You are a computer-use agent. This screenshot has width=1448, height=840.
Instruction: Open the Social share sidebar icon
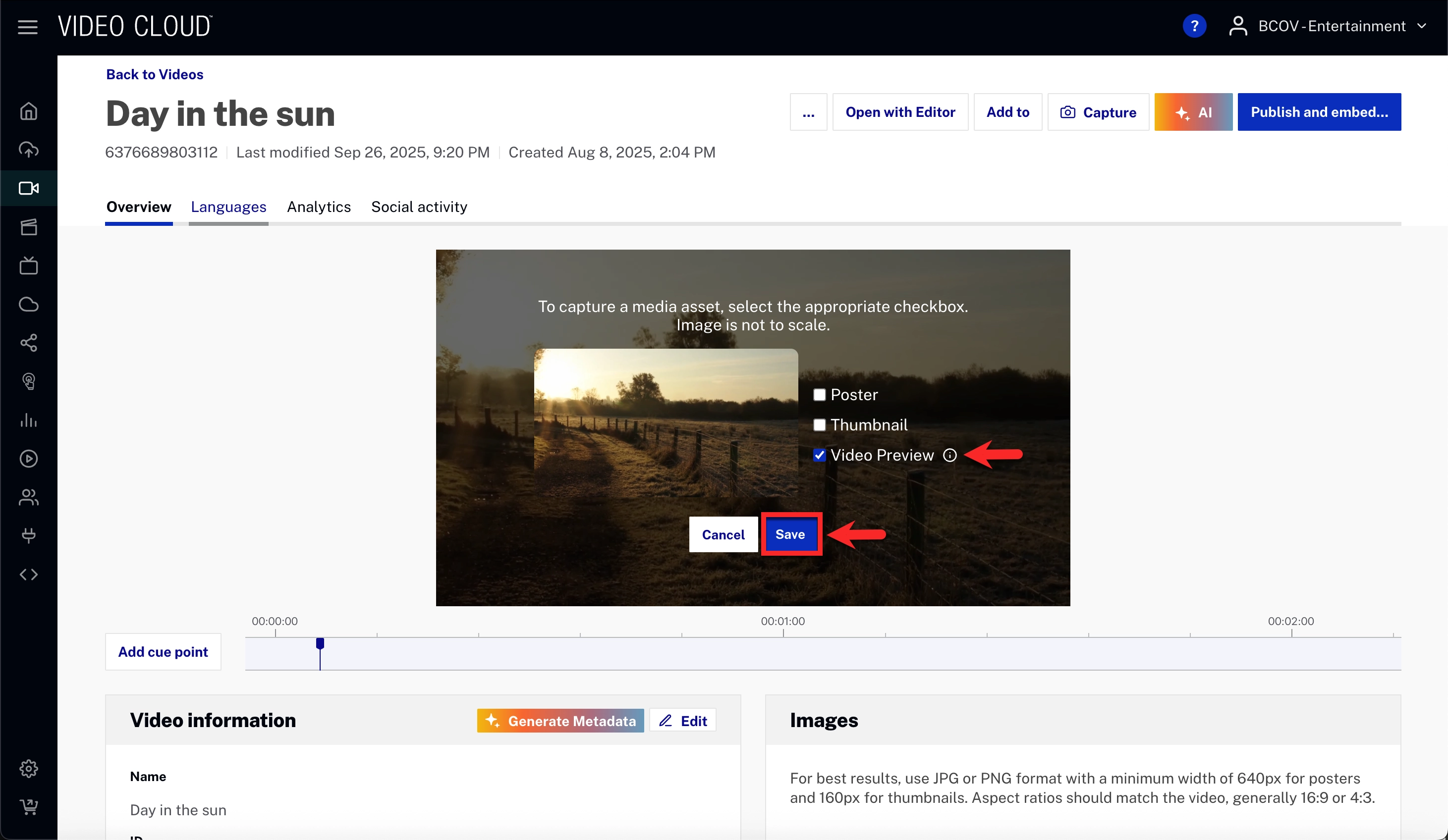pos(29,343)
